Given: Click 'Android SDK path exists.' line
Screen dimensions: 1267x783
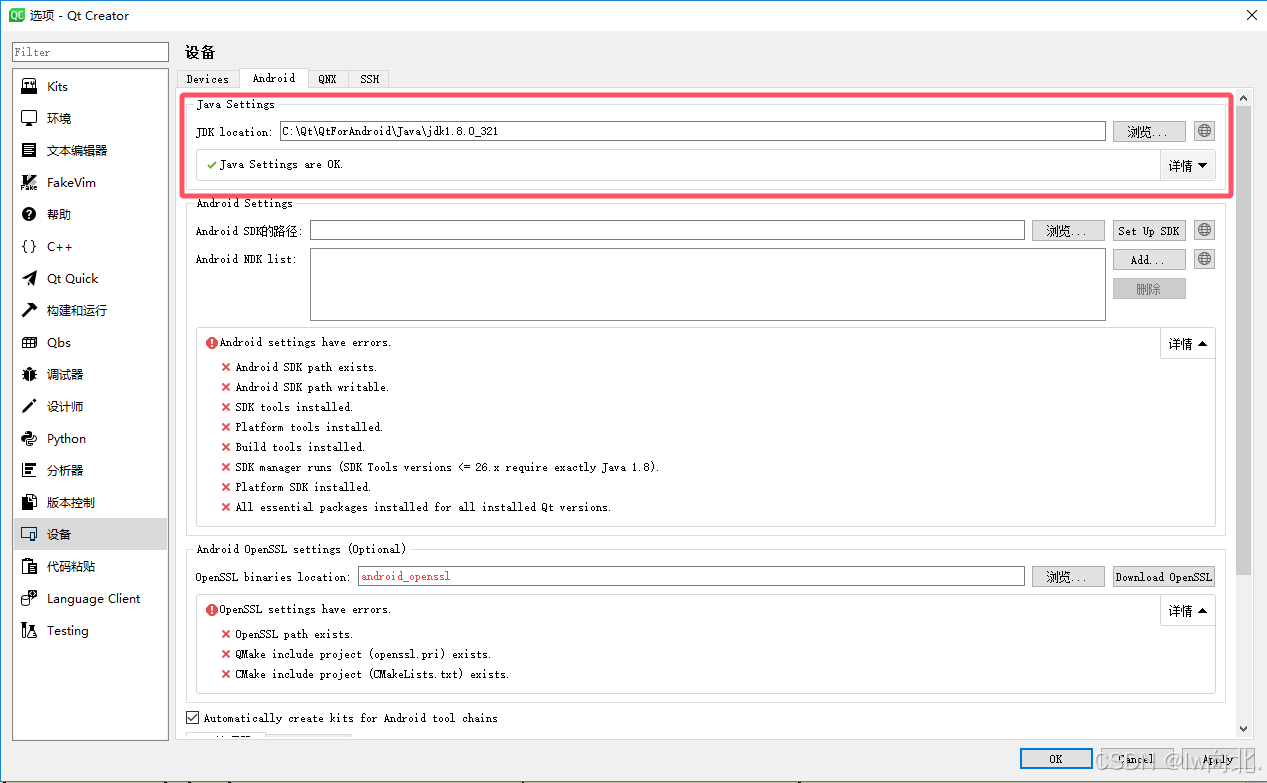Looking at the screenshot, I should 306,367.
